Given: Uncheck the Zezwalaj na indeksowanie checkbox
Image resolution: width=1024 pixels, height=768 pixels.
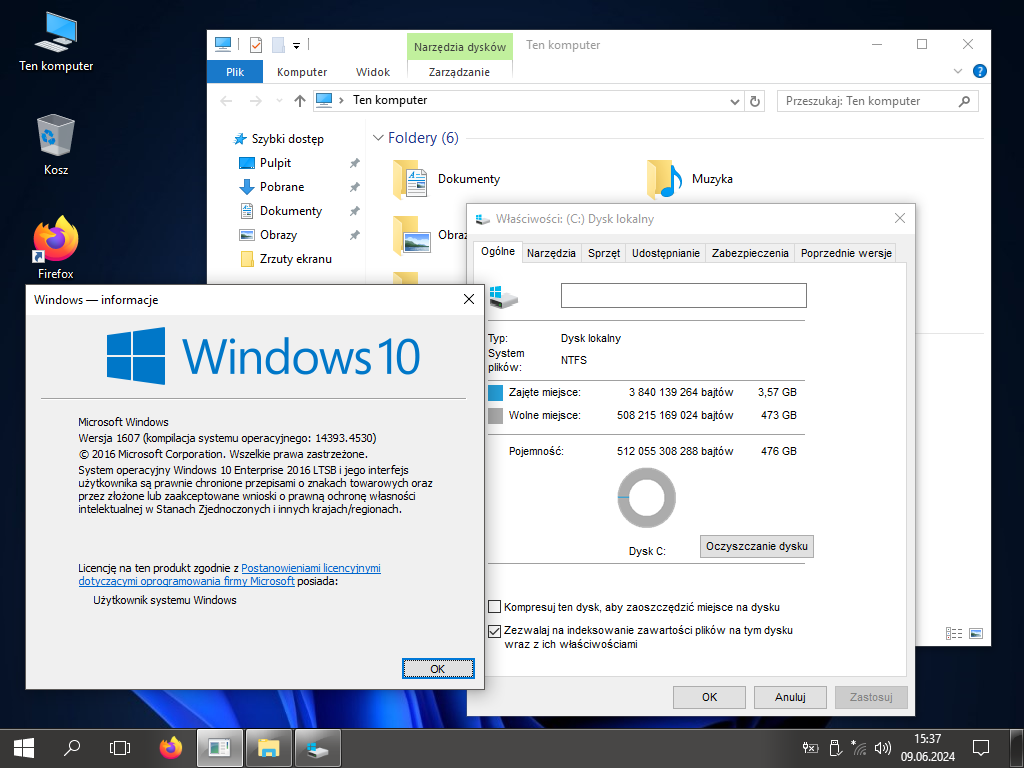Looking at the screenshot, I should pos(494,631).
